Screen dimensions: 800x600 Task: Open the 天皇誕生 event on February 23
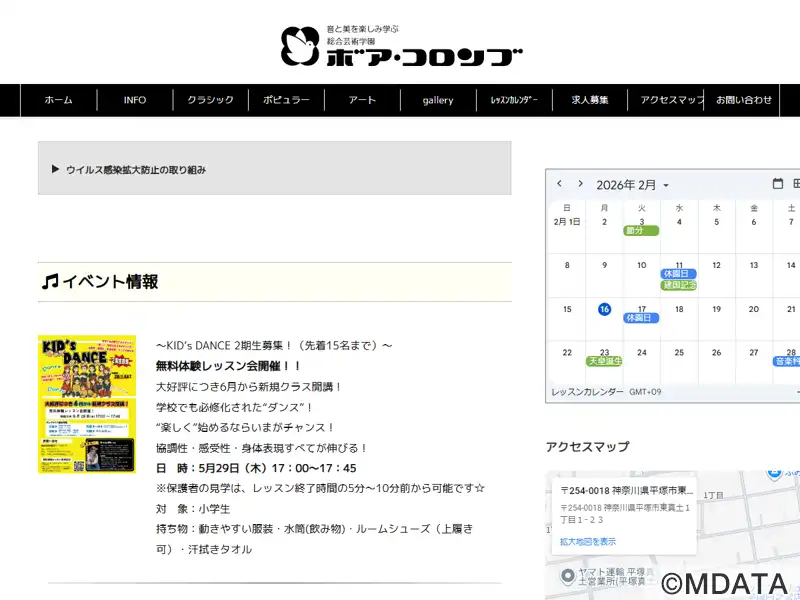[x=604, y=361]
